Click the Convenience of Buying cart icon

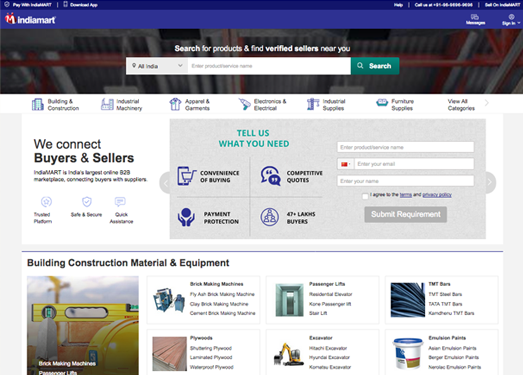tap(186, 176)
